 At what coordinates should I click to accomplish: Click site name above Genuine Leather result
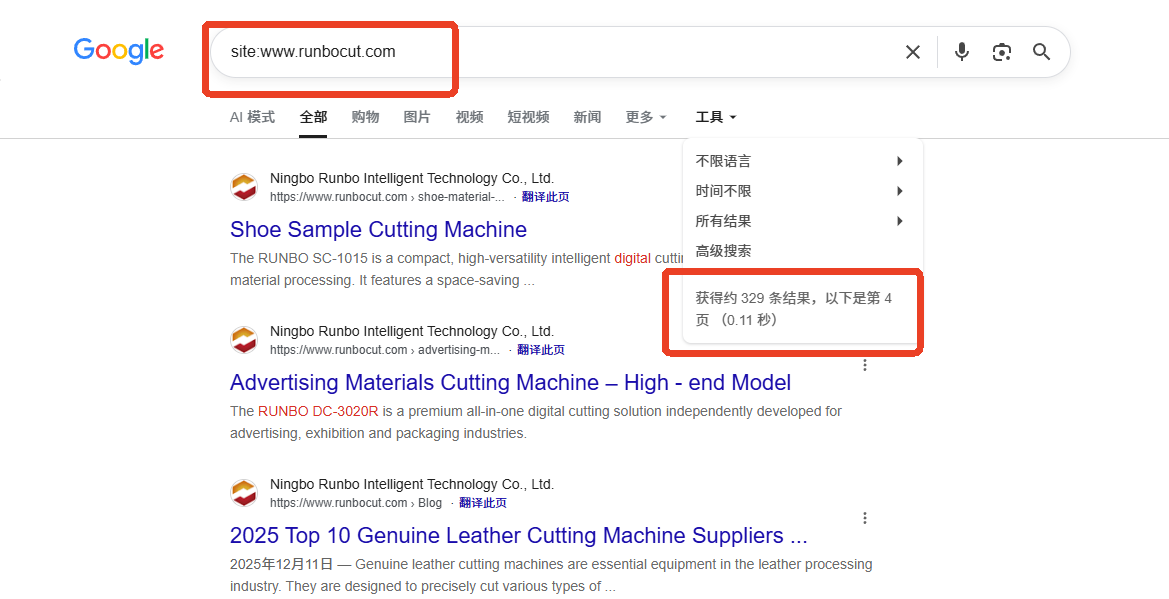pos(412,484)
